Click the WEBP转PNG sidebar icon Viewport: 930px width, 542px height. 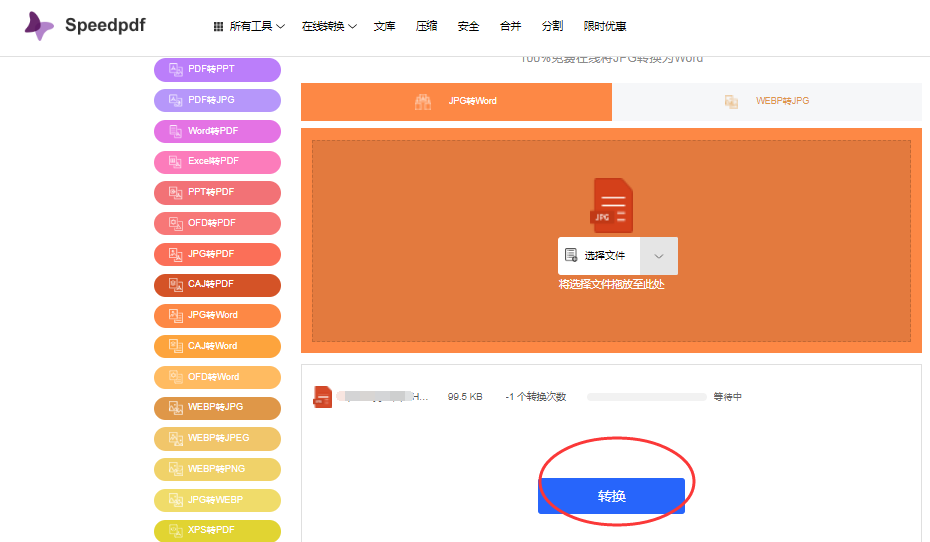[x=176, y=469]
